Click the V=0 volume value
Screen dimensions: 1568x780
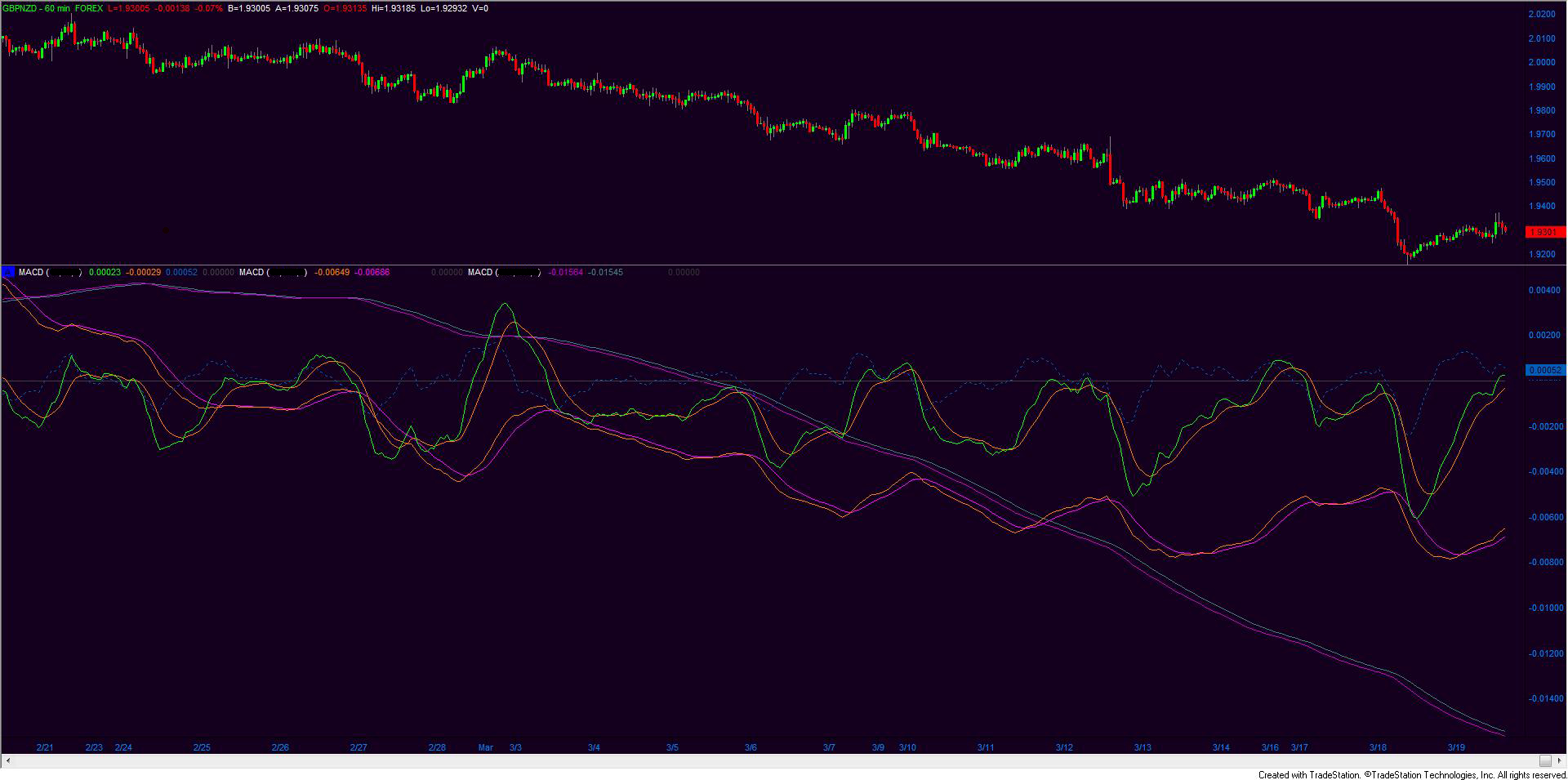click(x=480, y=8)
